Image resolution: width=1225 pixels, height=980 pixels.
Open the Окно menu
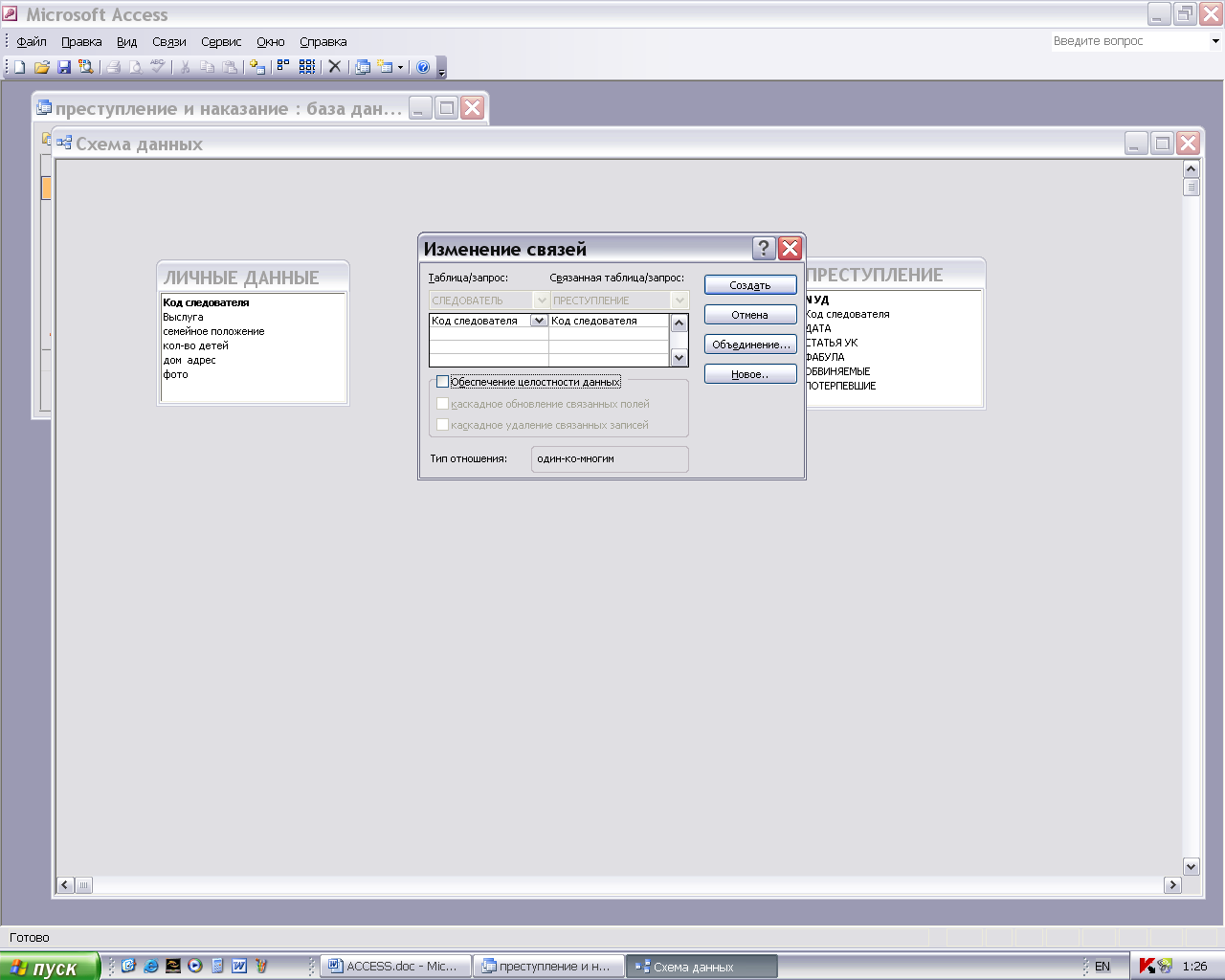click(x=271, y=42)
